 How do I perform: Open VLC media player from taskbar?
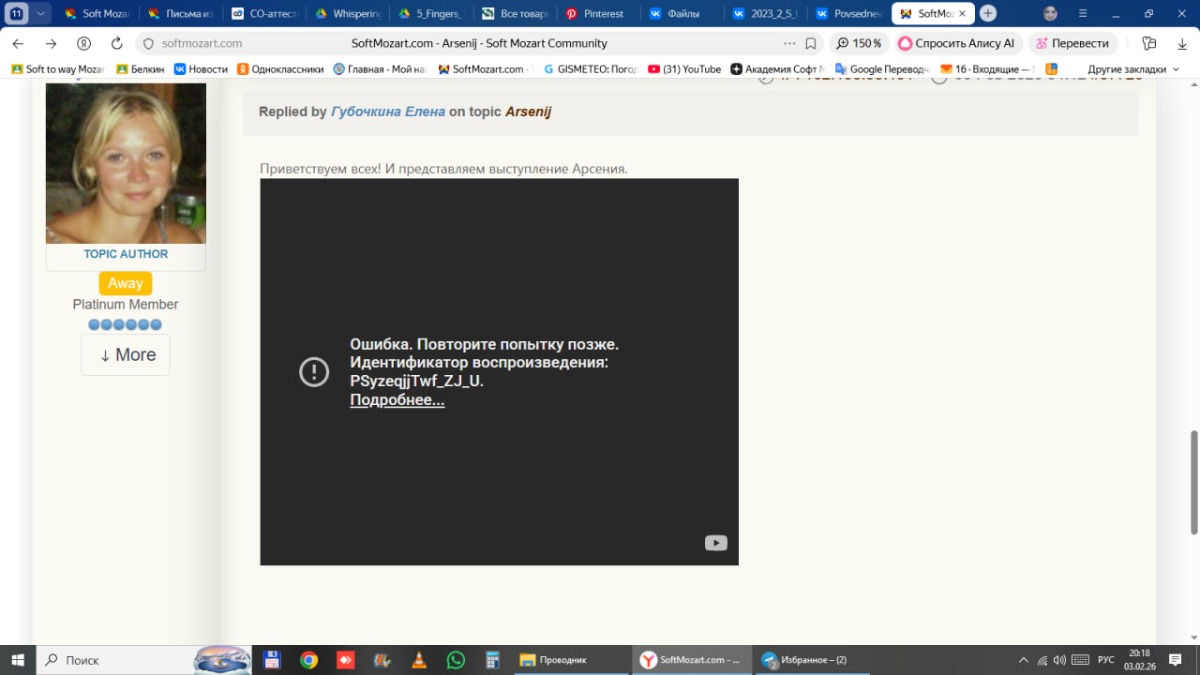(418, 660)
